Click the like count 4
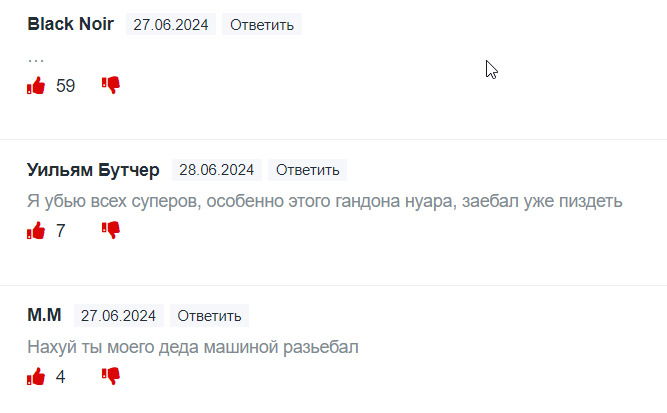Screen dimensions: 667x413 (x=61, y=377)
